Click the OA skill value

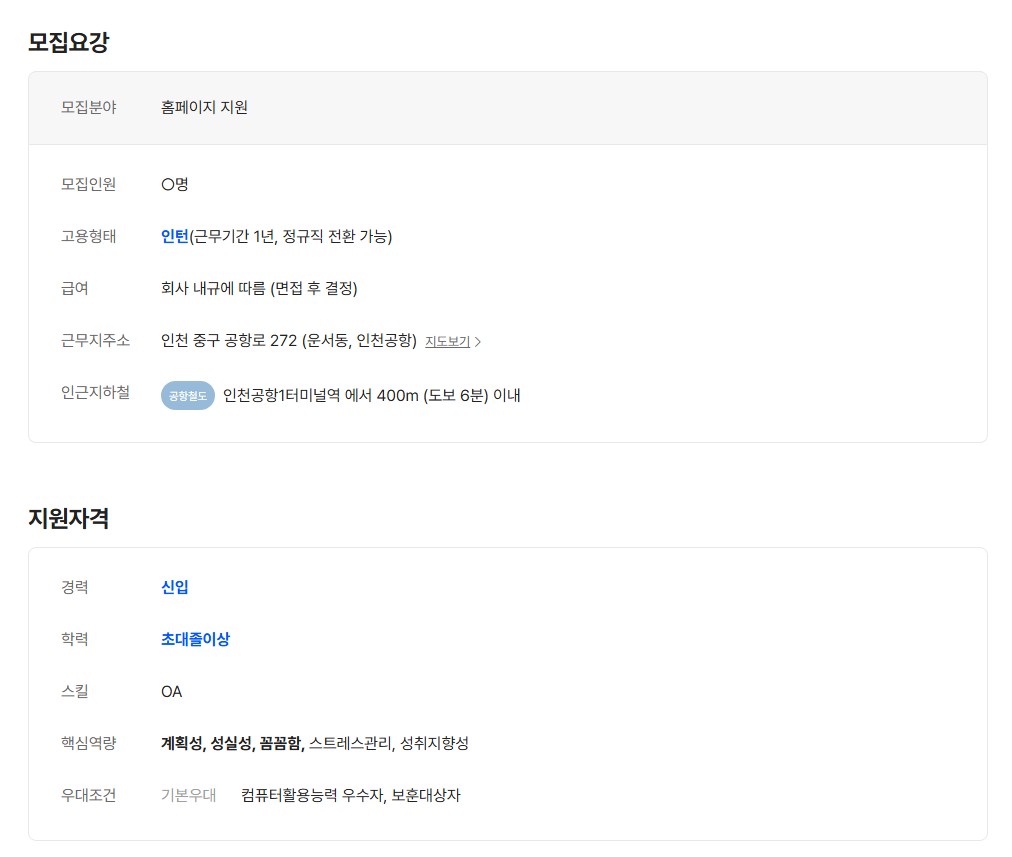[x=172, y=691]
